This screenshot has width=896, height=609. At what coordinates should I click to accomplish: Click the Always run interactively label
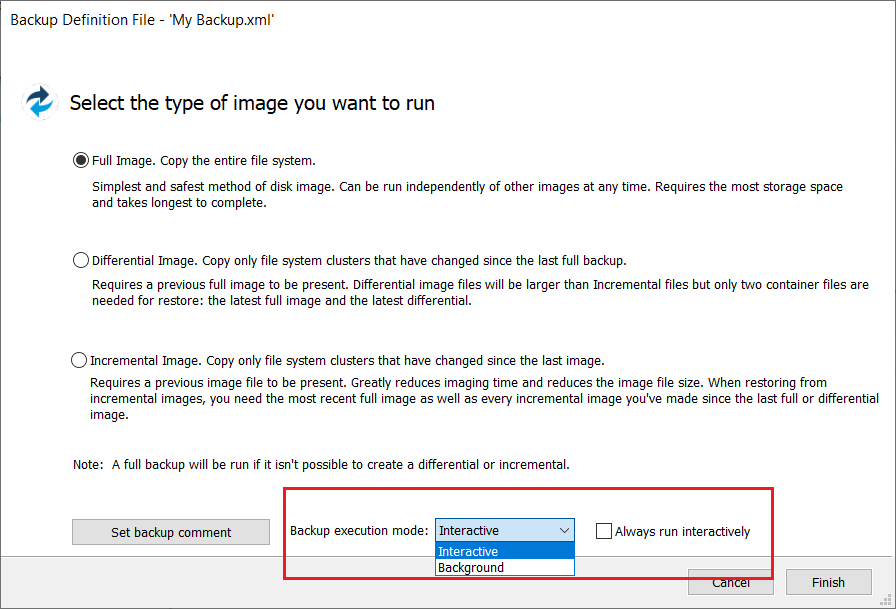[x=682, y=531]
